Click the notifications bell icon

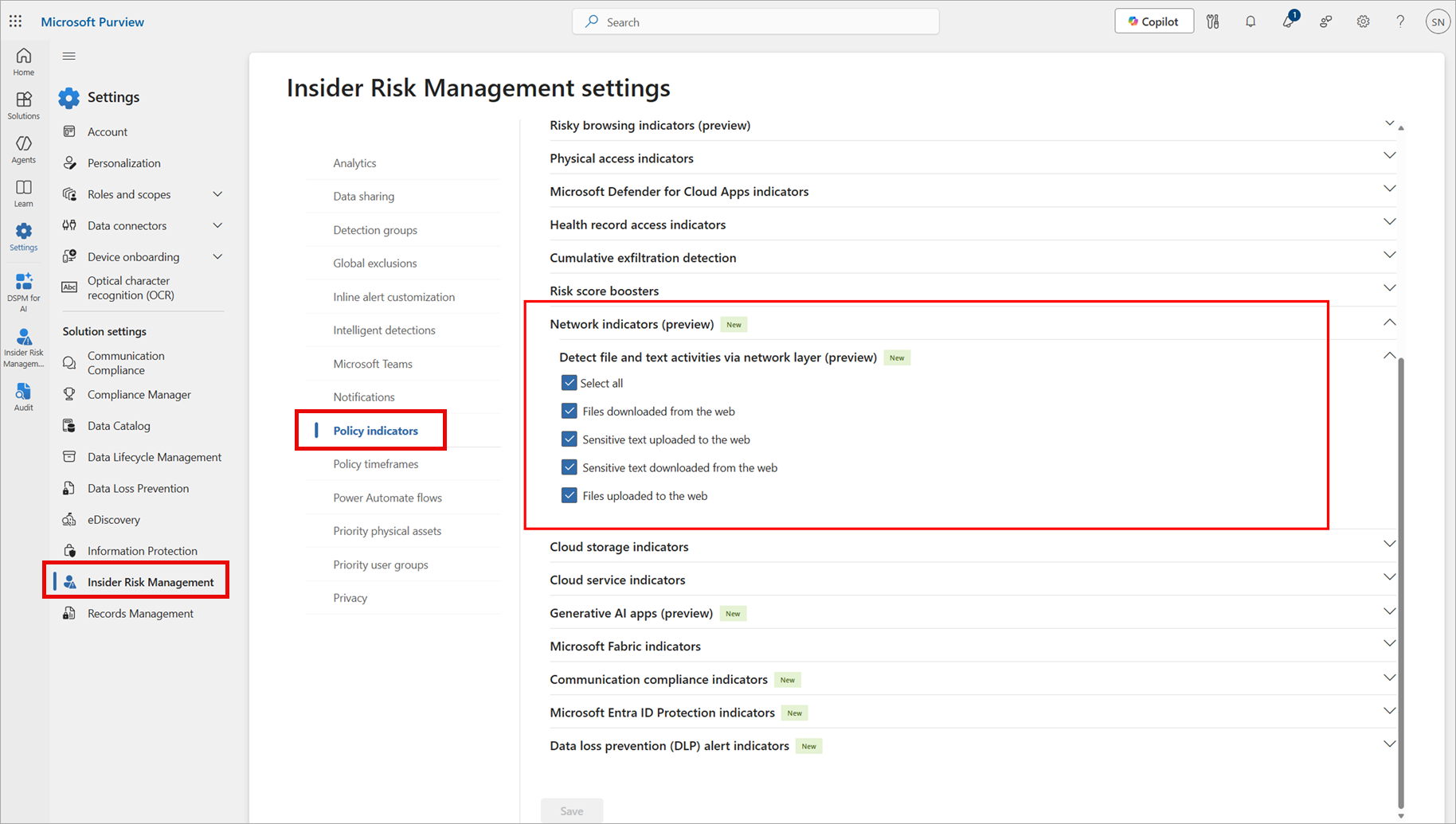1251,21
